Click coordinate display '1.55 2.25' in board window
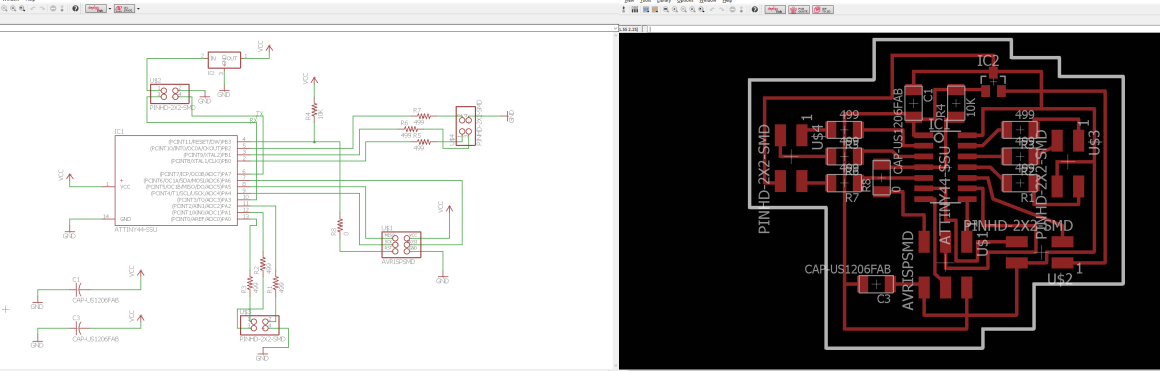The image size is (1160, 371). click(628, 29)
